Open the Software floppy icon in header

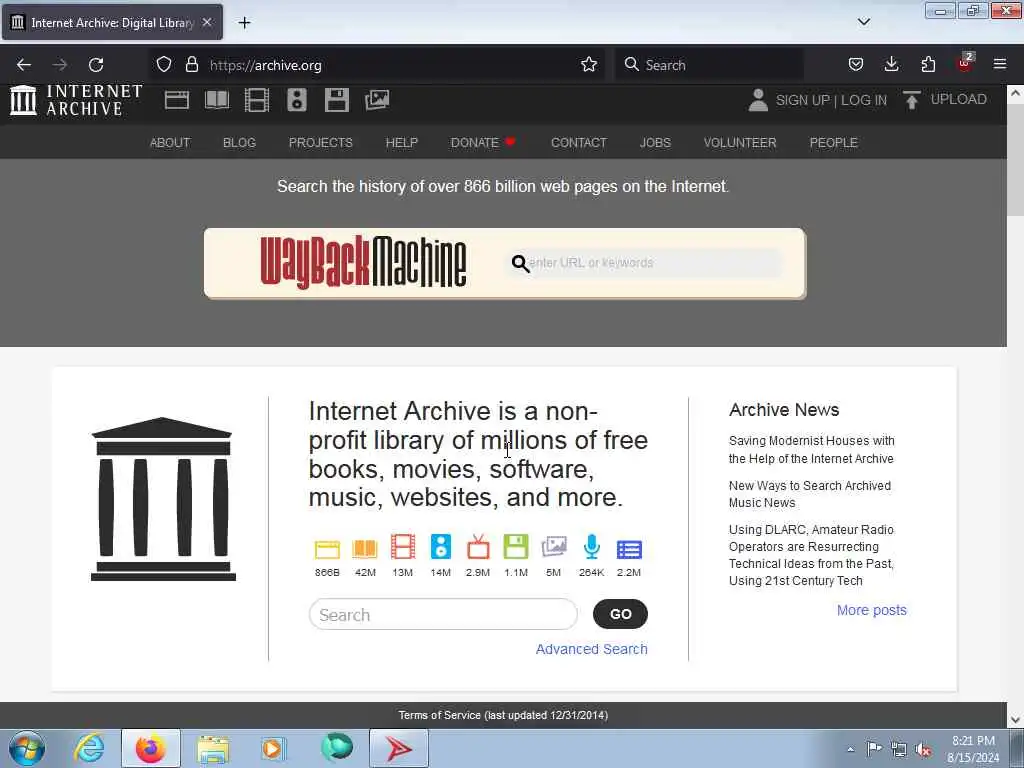click(x=337, y=100)
